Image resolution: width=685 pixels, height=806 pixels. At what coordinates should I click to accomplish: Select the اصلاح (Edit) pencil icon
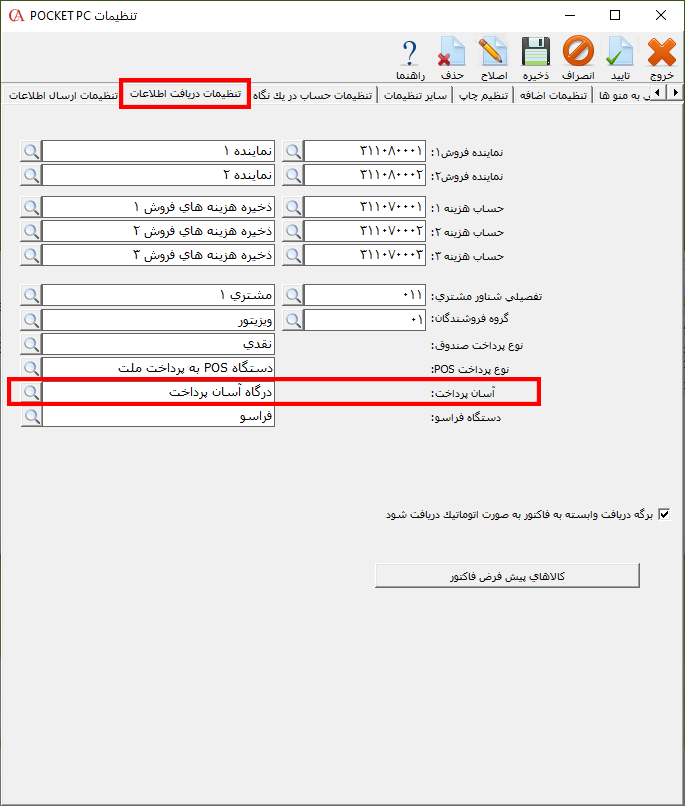(x=493, y=56)
